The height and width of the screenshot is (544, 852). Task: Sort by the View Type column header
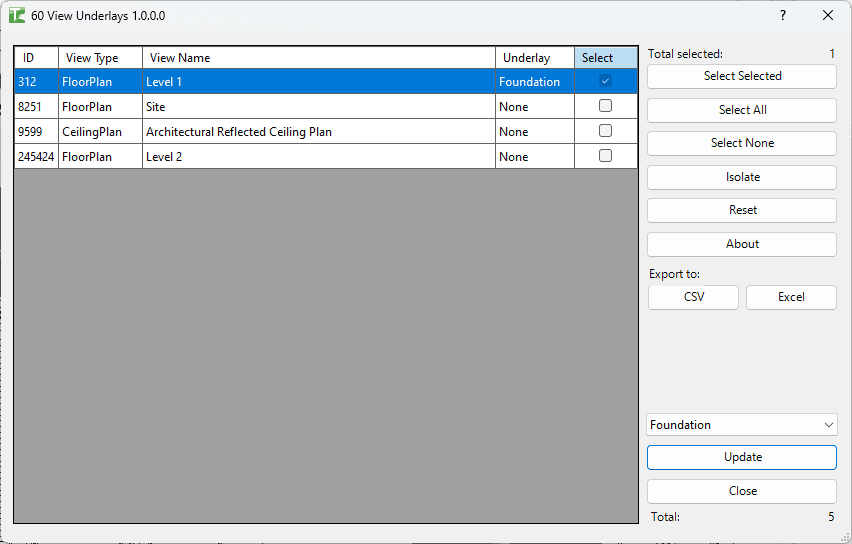101,58
